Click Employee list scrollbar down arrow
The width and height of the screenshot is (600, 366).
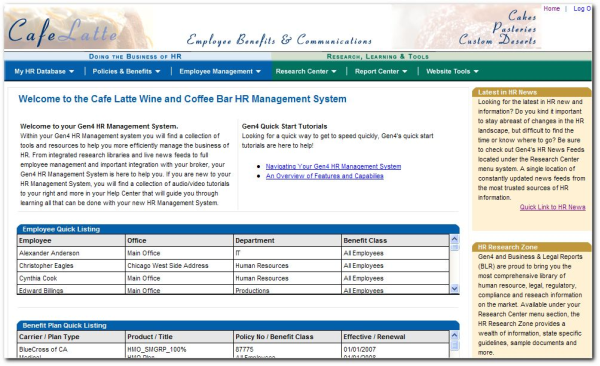click(455, 289)
